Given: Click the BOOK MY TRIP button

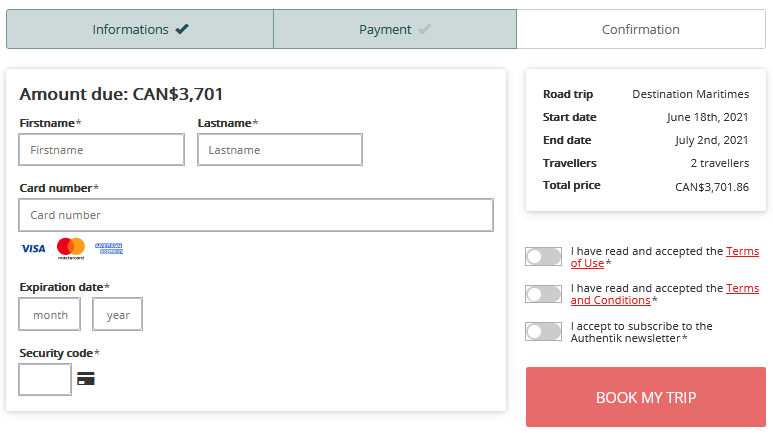Looking at the screenshot, I should [646, 397].
